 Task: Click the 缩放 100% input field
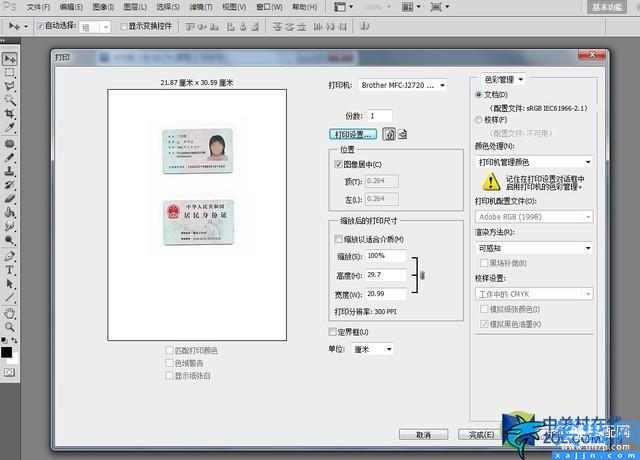(386, 256)
